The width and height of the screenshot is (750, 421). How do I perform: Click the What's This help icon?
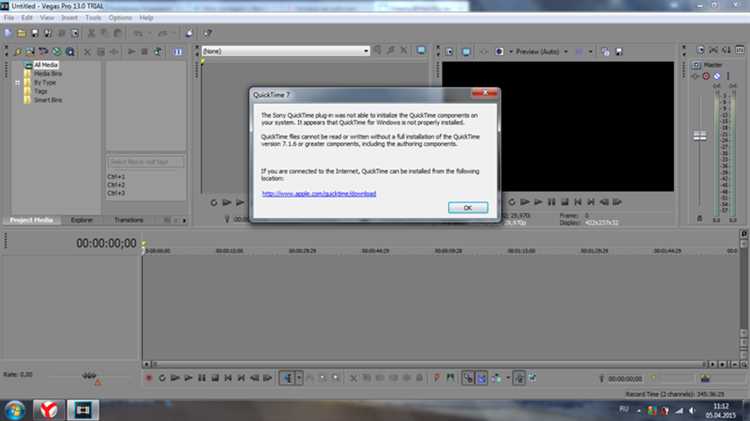pos(208,33)
